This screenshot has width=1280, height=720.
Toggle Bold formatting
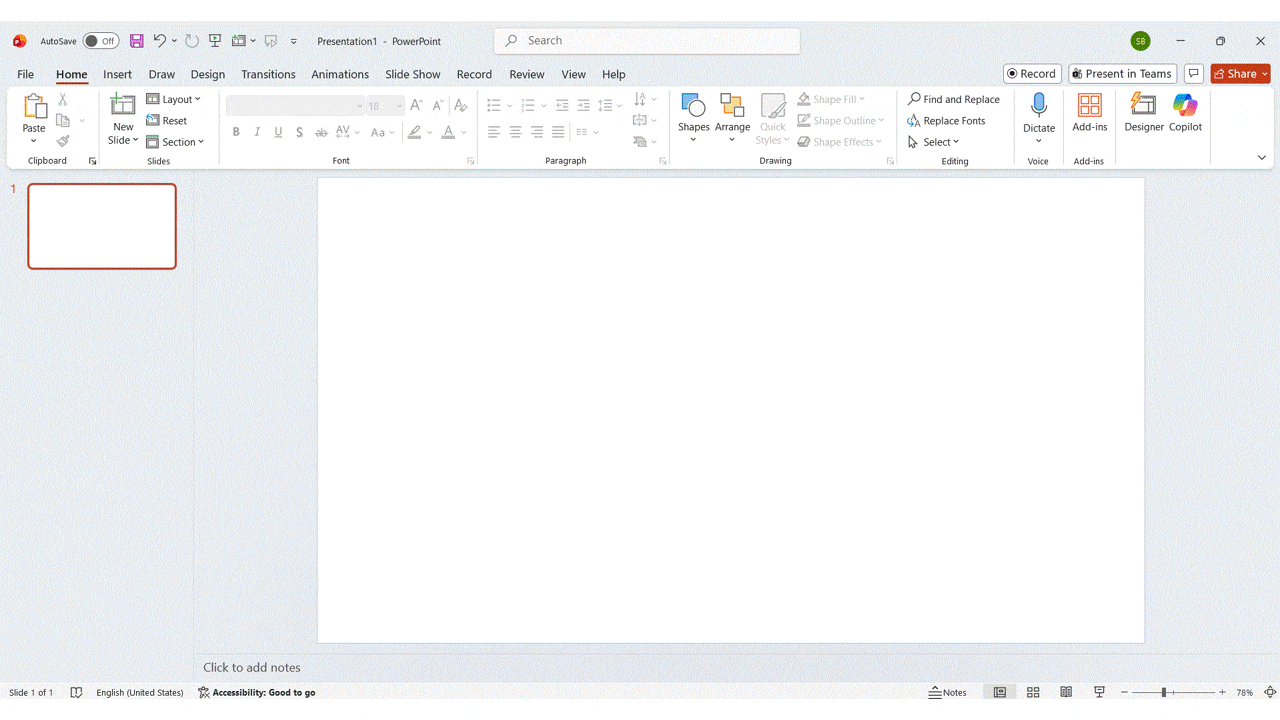click(236, 131)
